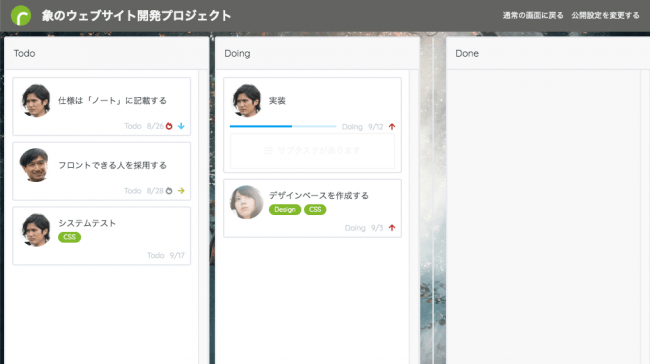Click red overdue clock icon on 8/26 card

click(169, 126)
